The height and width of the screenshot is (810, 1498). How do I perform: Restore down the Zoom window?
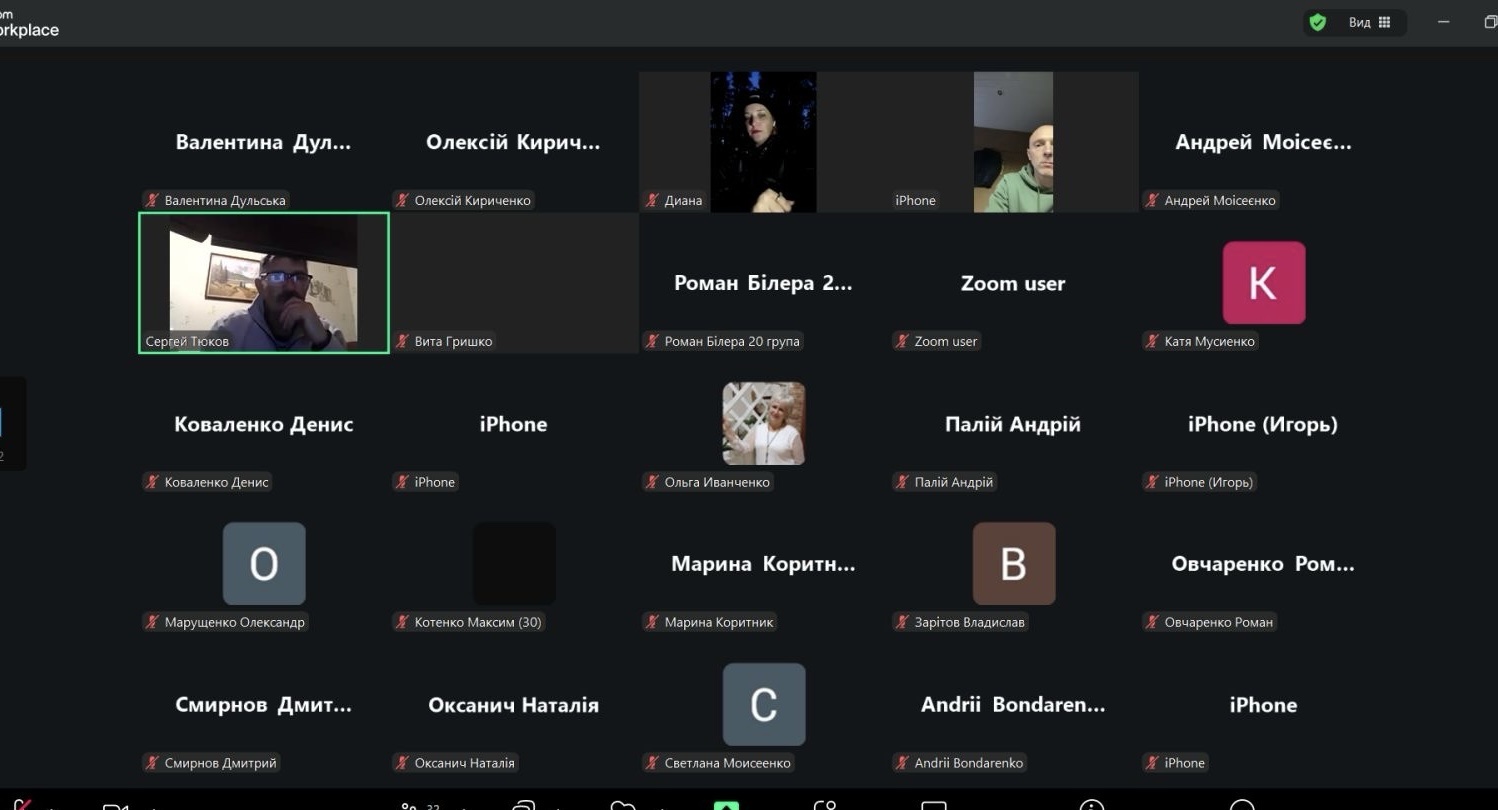pos(1490,22)
